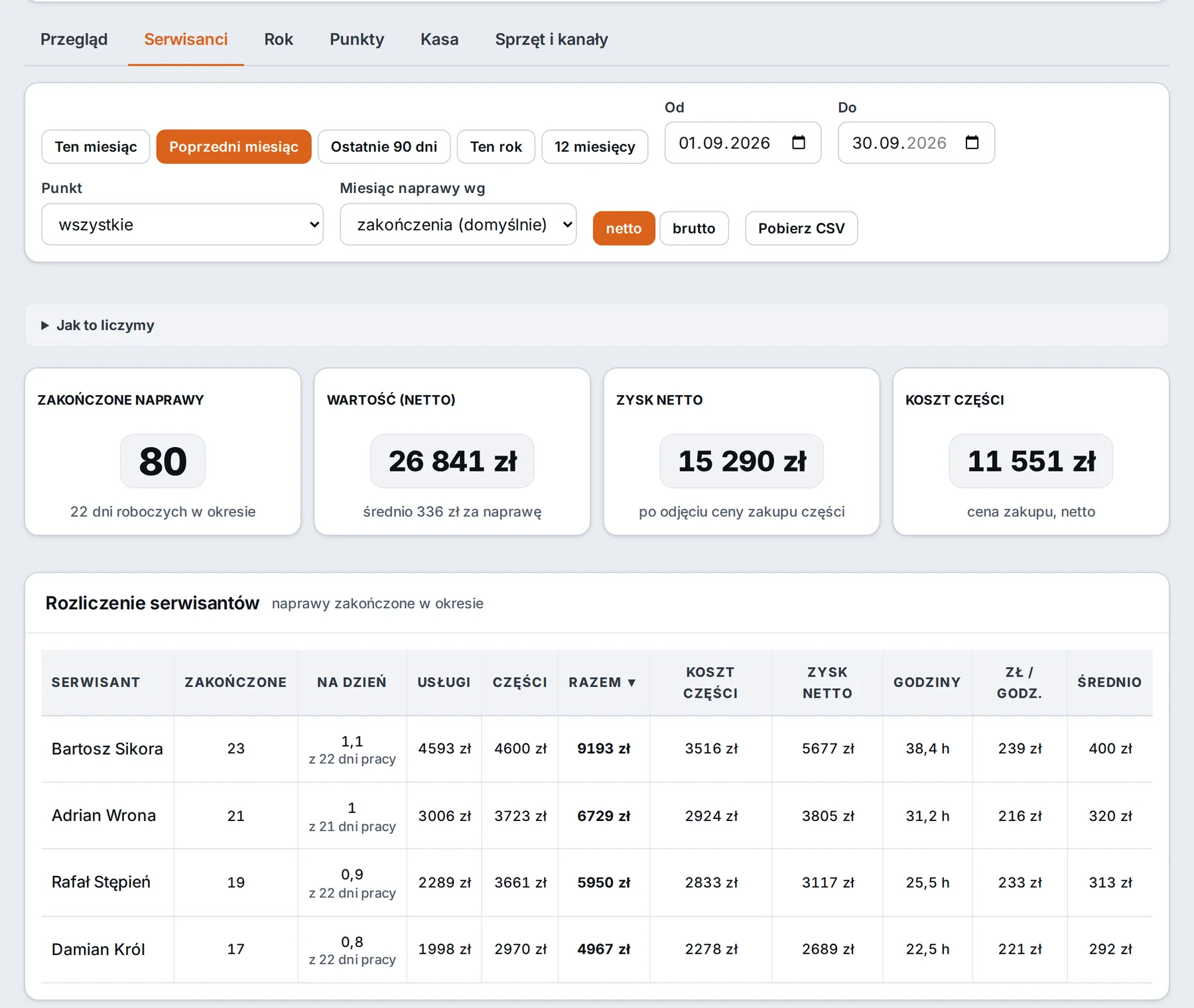1194x1008 pixels.
Task: Click ZAKOŃCZONE column header
Action: 235,682
